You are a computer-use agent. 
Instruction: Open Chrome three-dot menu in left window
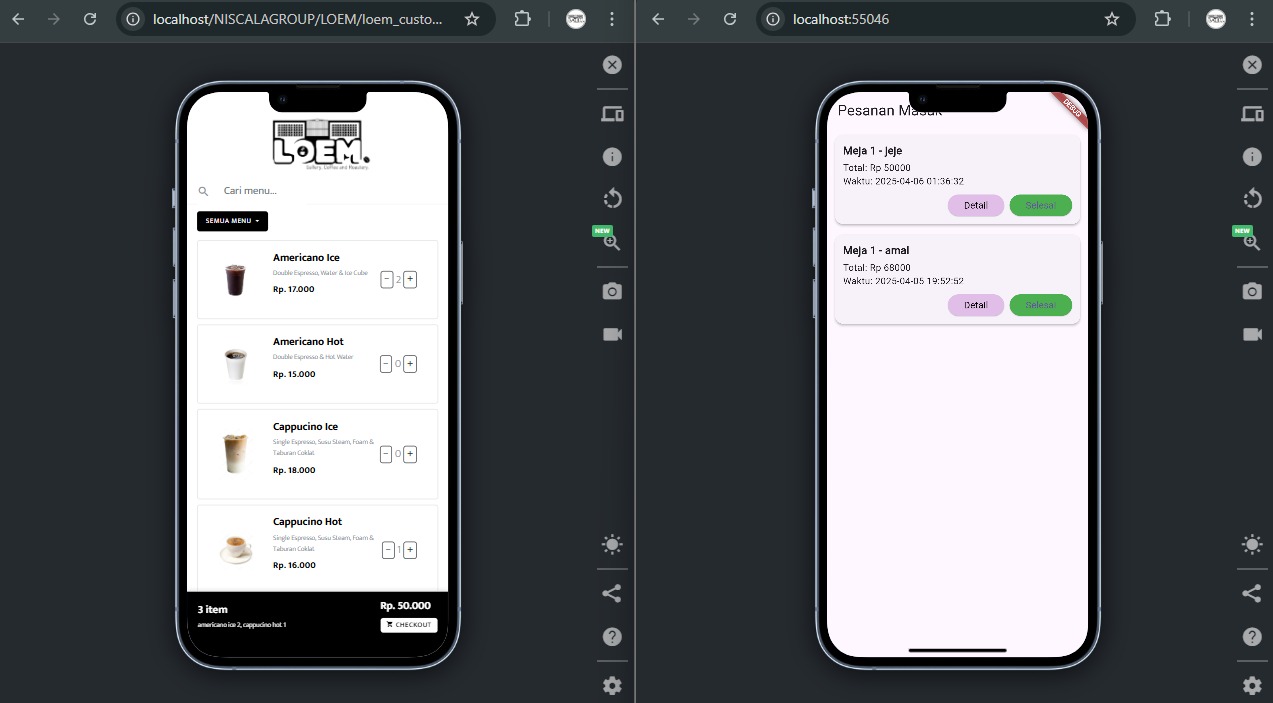click(x=612, y=19)
